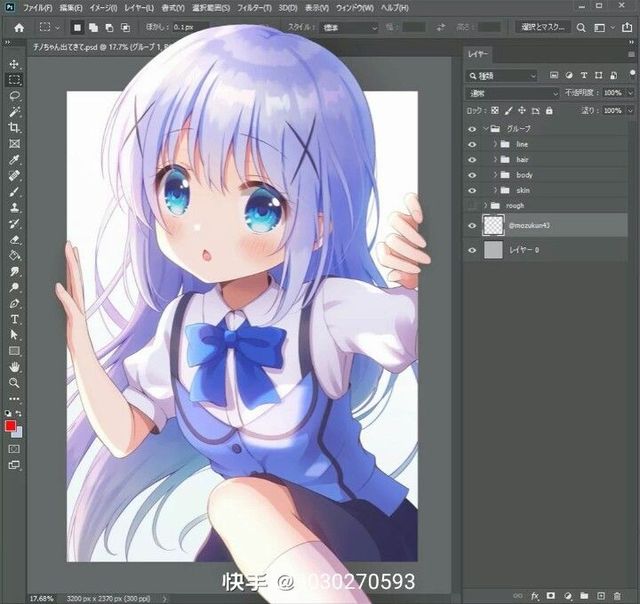This screenshot has width=640, height=604.
Task: Select the Magic Wand tool
Action: (14, 112)
